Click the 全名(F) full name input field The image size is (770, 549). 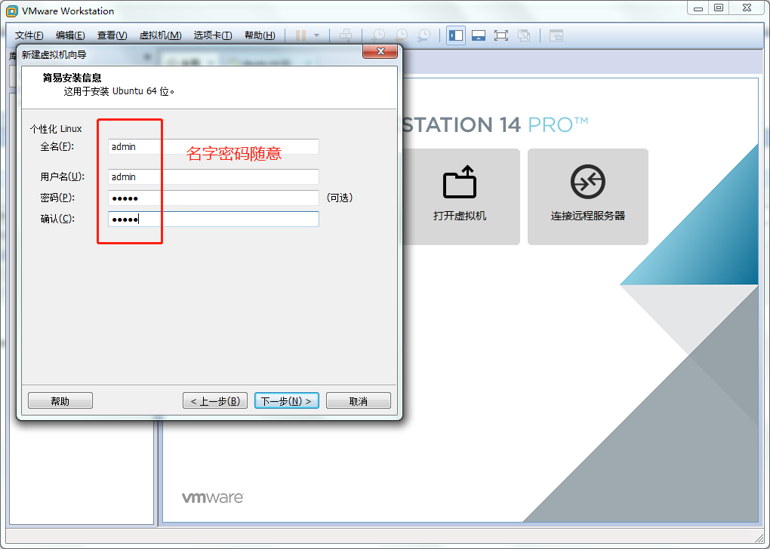tap(213, 147)
